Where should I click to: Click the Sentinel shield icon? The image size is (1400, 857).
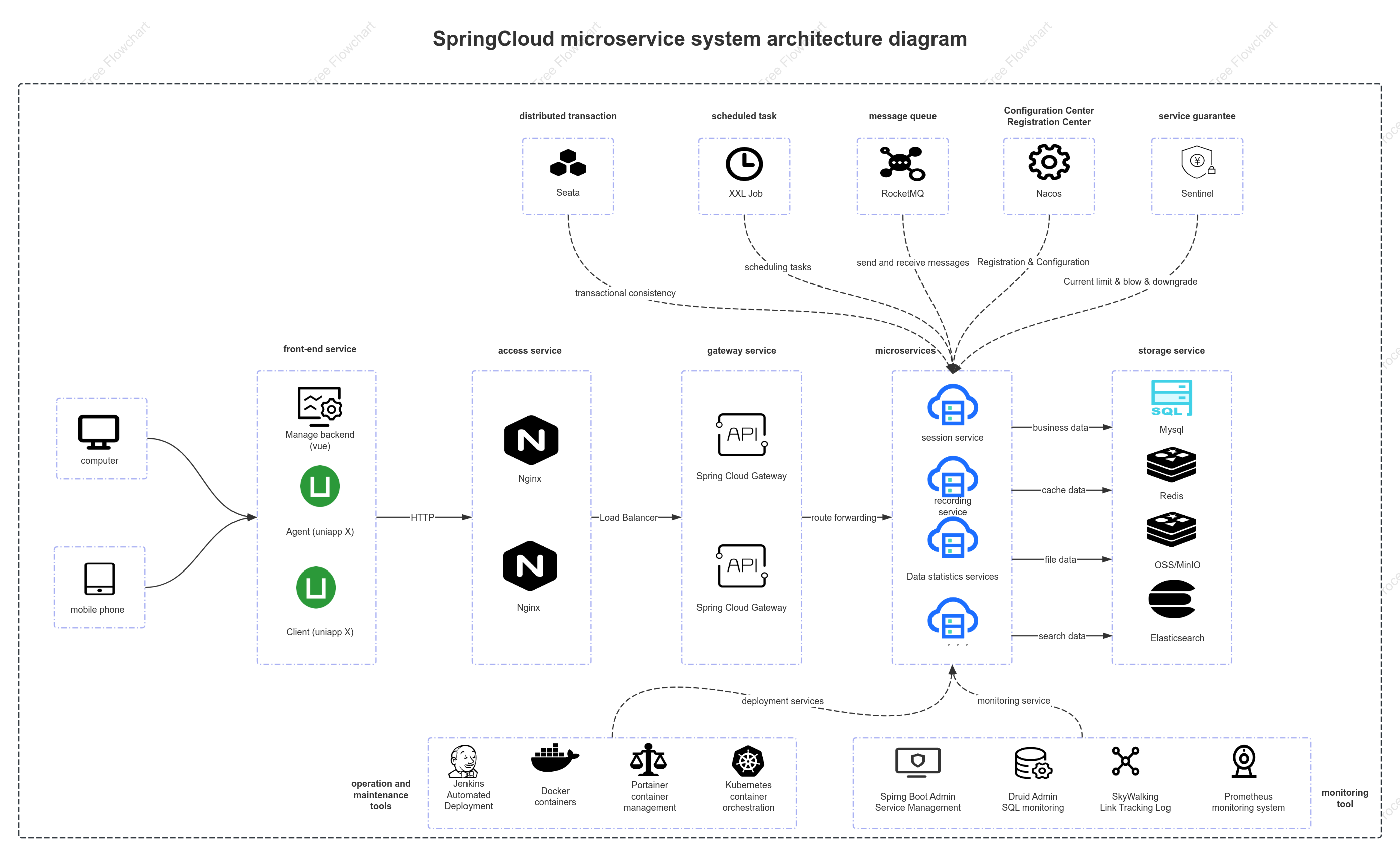click(1197, 163)
